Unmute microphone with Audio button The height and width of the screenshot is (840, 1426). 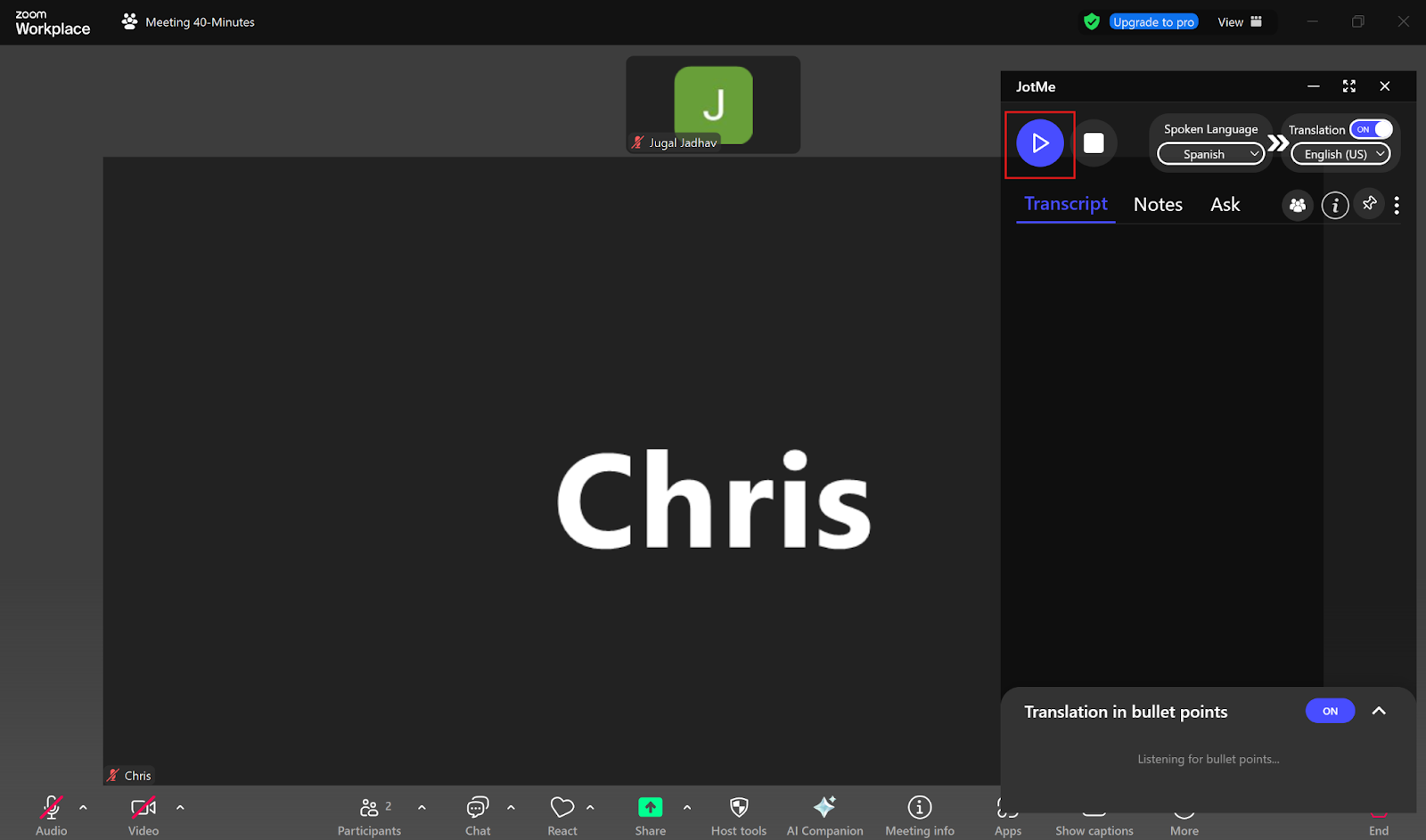pyautogui.click(x=52, y=816)
